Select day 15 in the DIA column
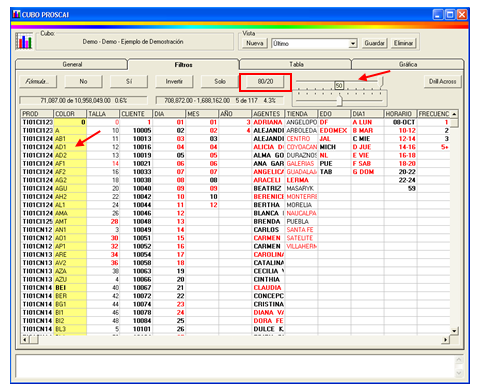 coord(169,238)
